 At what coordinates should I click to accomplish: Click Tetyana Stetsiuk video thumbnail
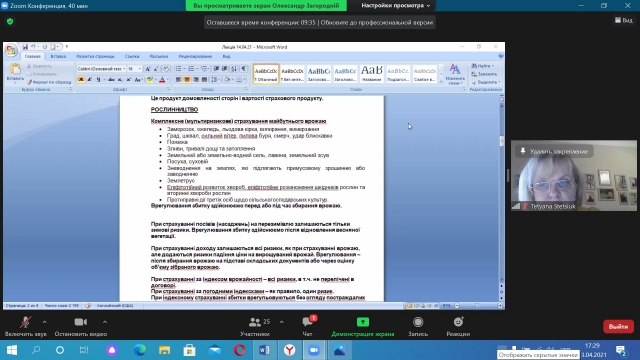(574, 176)
